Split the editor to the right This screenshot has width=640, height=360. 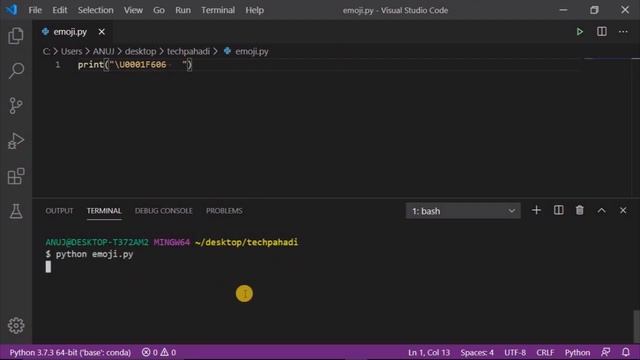(602, 32)
